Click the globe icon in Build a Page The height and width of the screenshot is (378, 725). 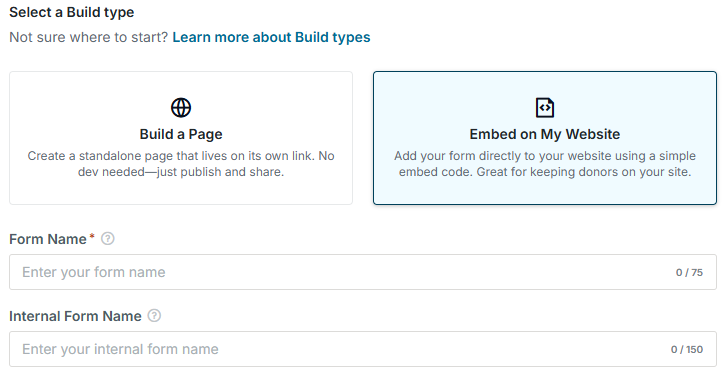181,108
